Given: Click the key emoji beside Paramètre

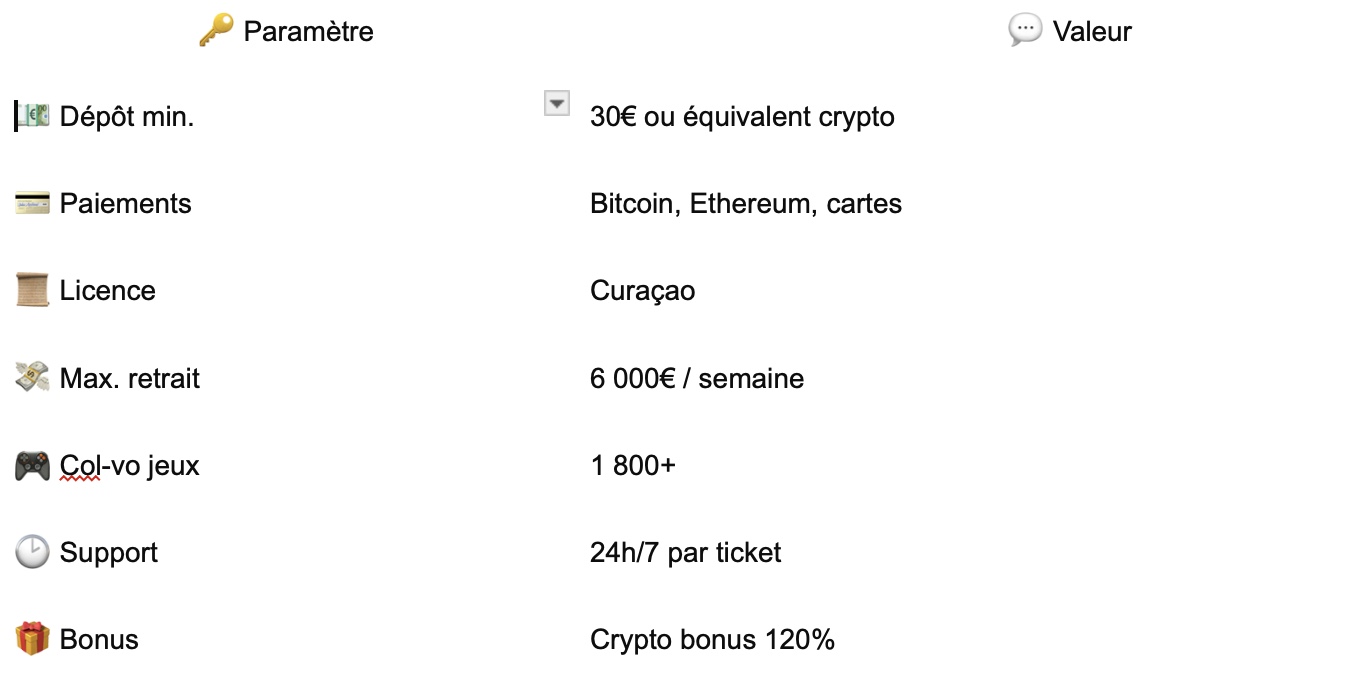Looking at the screenshot, I should tap(215, 32).
